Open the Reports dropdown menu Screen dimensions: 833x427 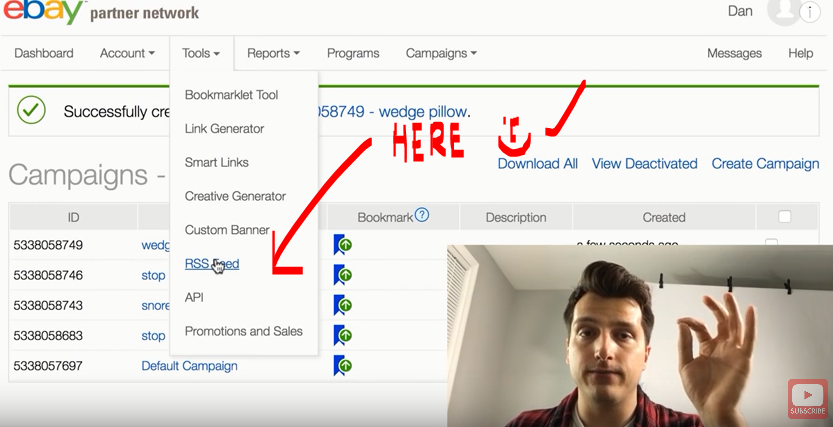tap(273, 53)
